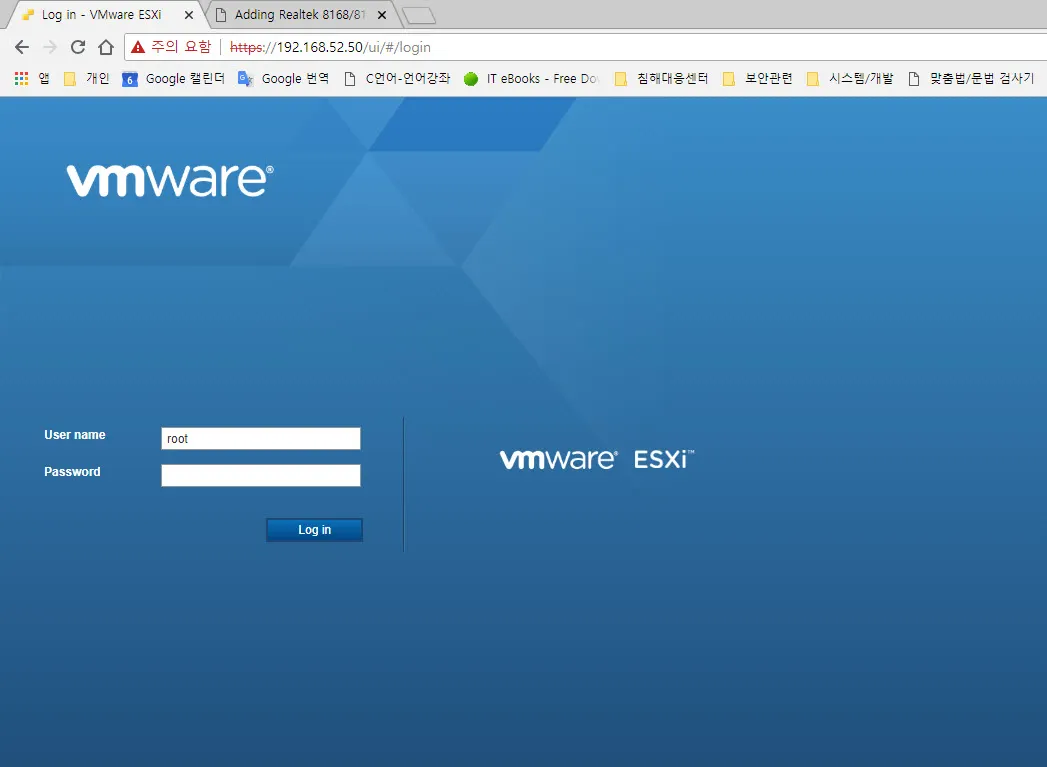Open the C언어-언어강좌 bookmark link
The width and height of the screenshot is (1047, 767).
point(397,79)
